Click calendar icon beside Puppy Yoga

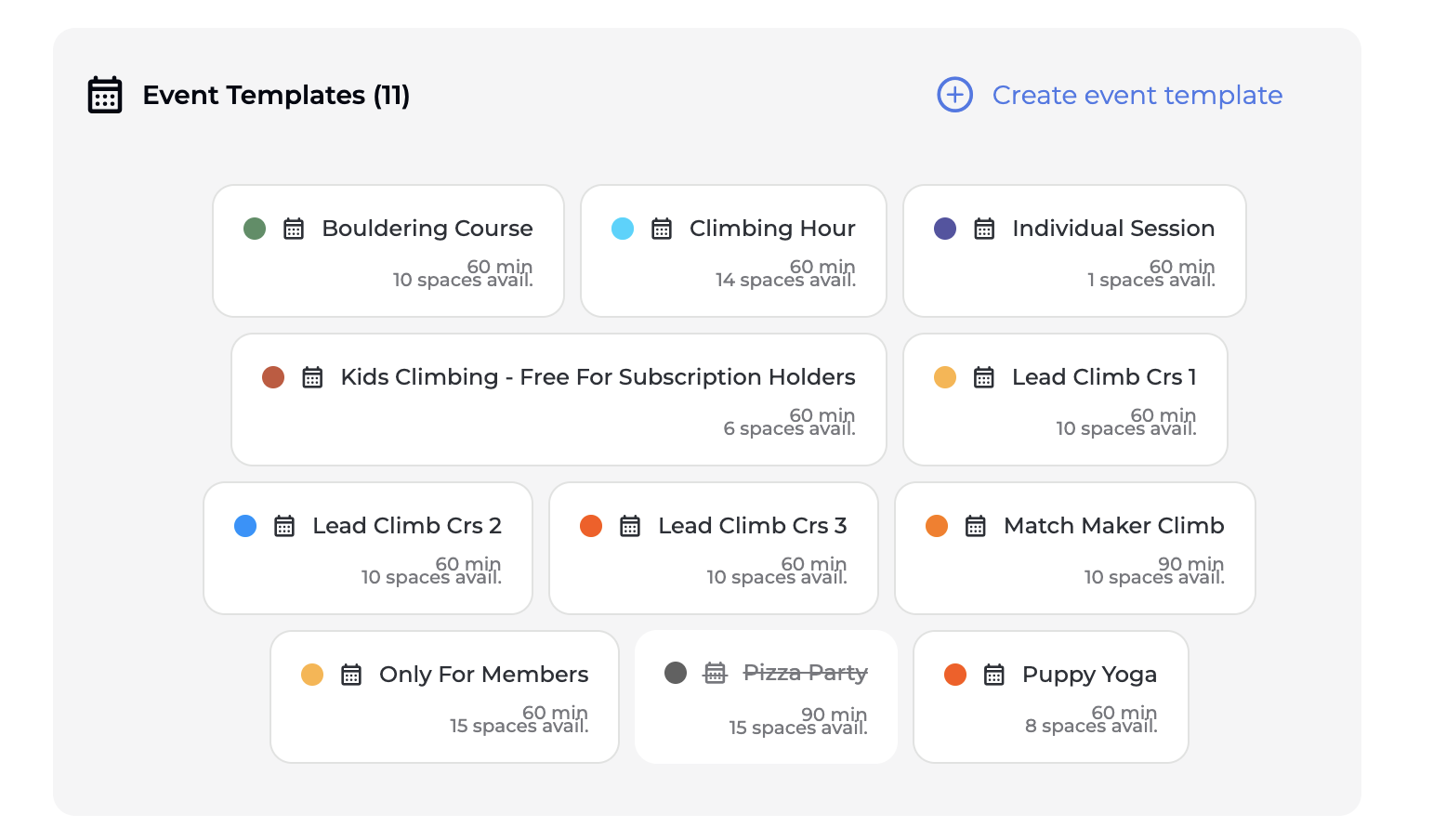994,675
